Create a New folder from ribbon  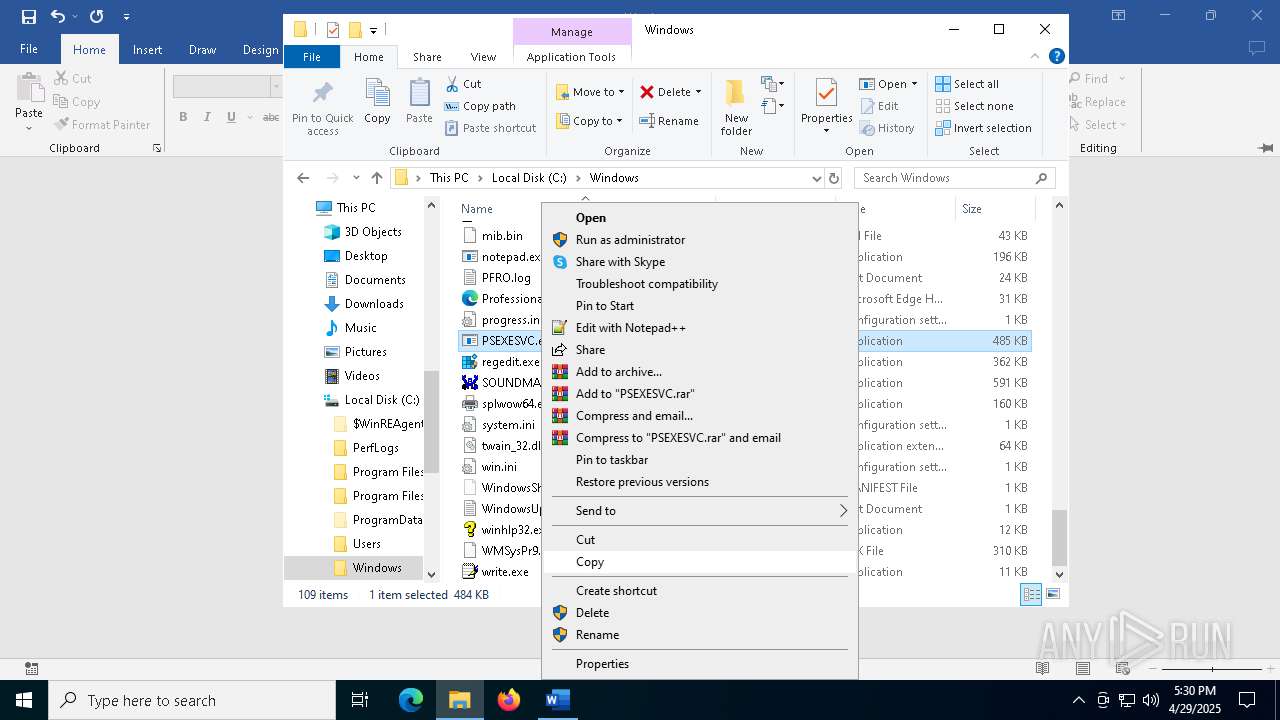[736, 106]
